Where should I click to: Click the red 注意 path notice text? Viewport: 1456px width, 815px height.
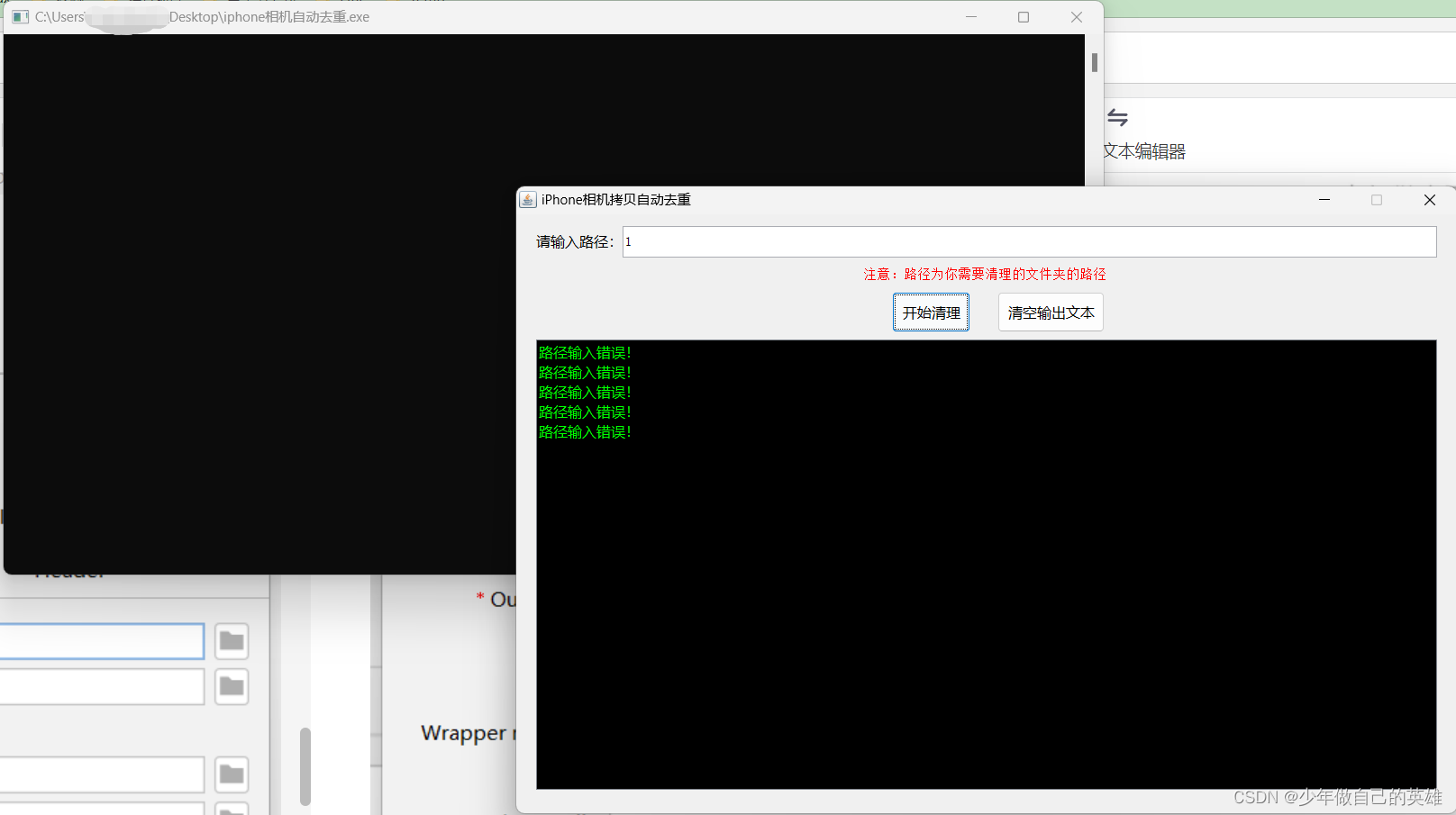coord(985,274)
